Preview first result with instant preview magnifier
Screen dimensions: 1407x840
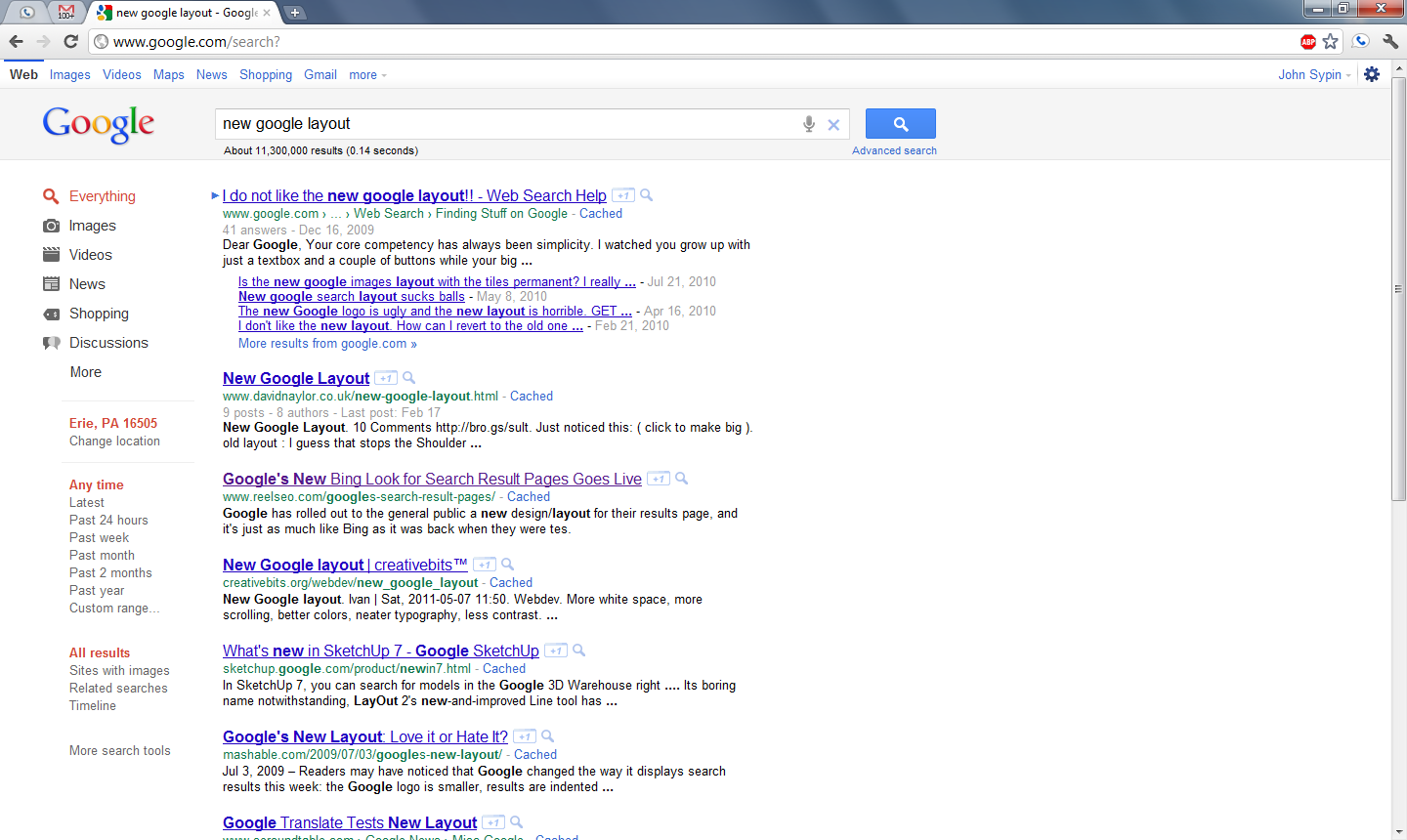tap(646, 194)
